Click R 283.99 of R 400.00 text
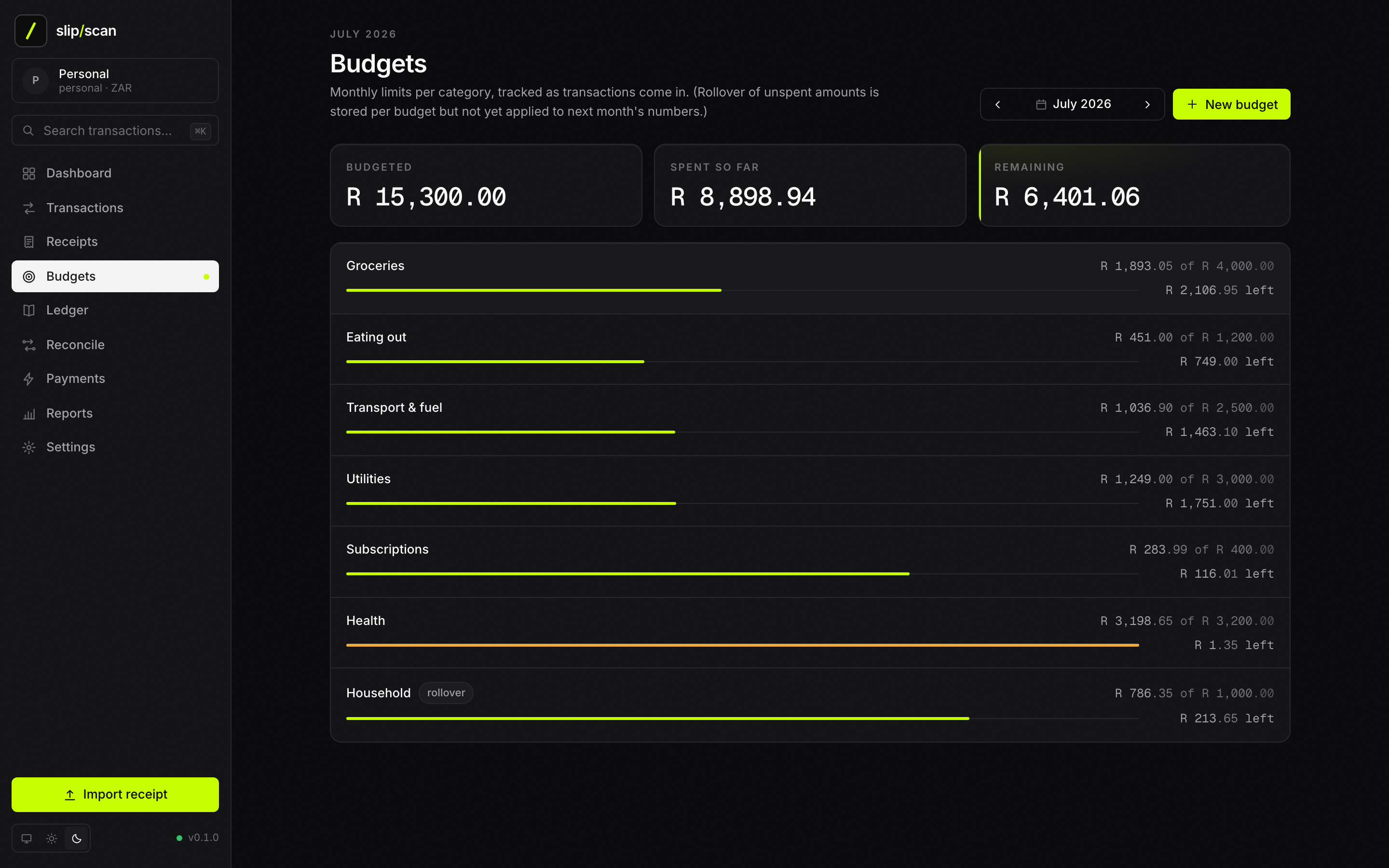The height and width of the screenshot is (868, 1389). click(1201, 550)
